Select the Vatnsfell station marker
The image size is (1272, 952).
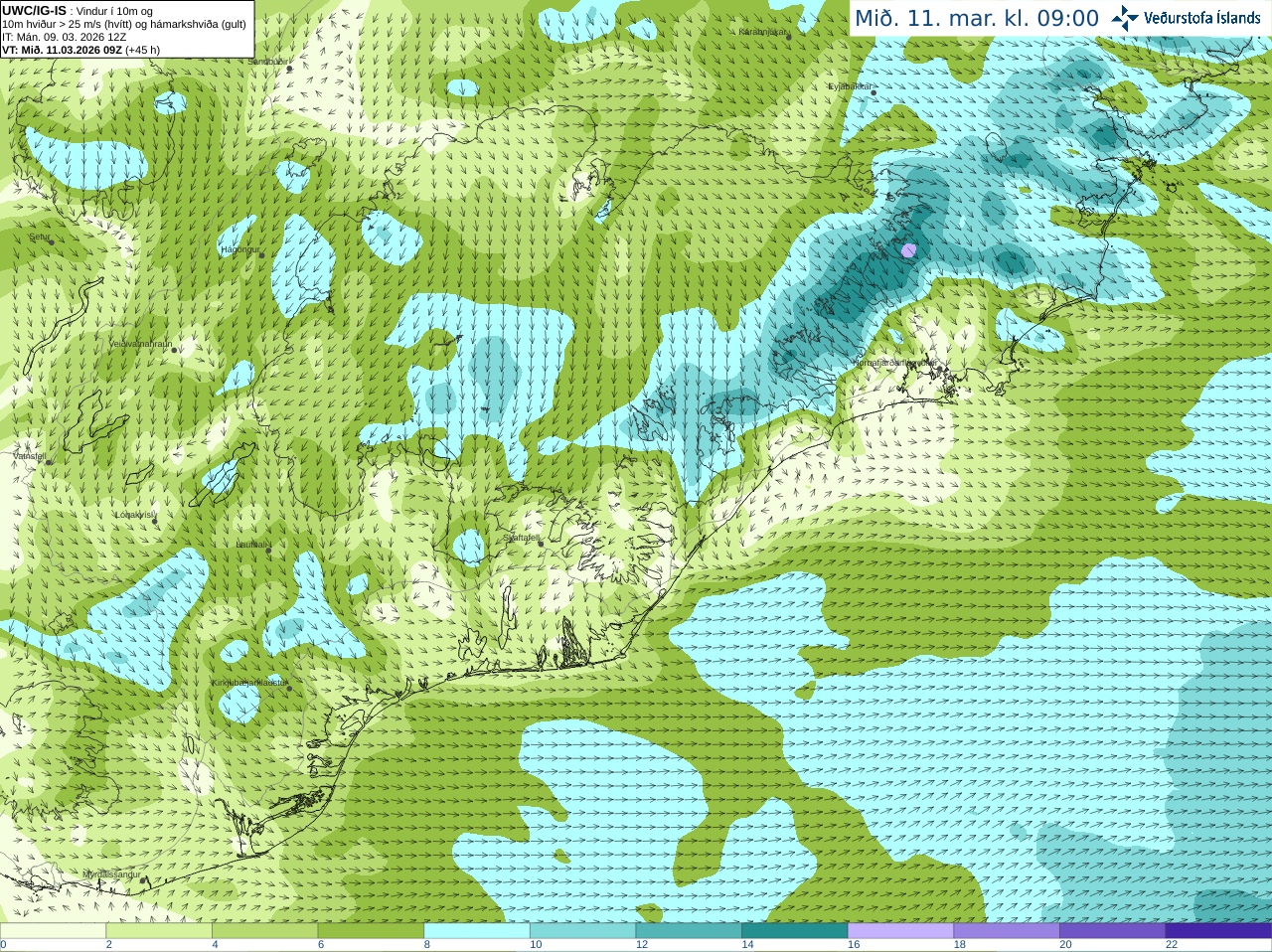click(48, 462)
